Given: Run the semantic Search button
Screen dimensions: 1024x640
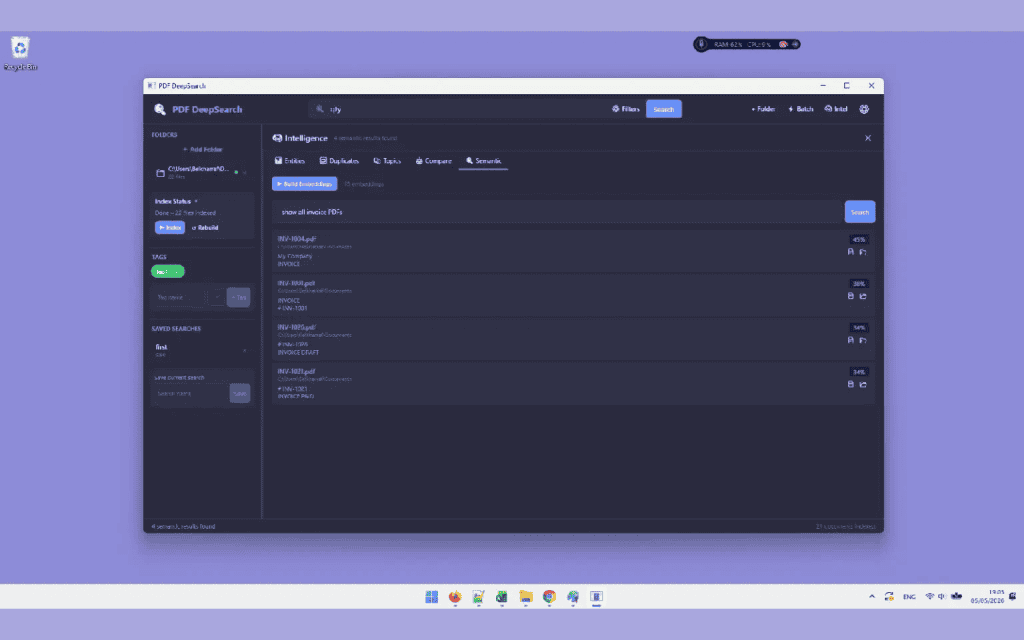Looking at the screenshot, I should click(x=859, y=212).
